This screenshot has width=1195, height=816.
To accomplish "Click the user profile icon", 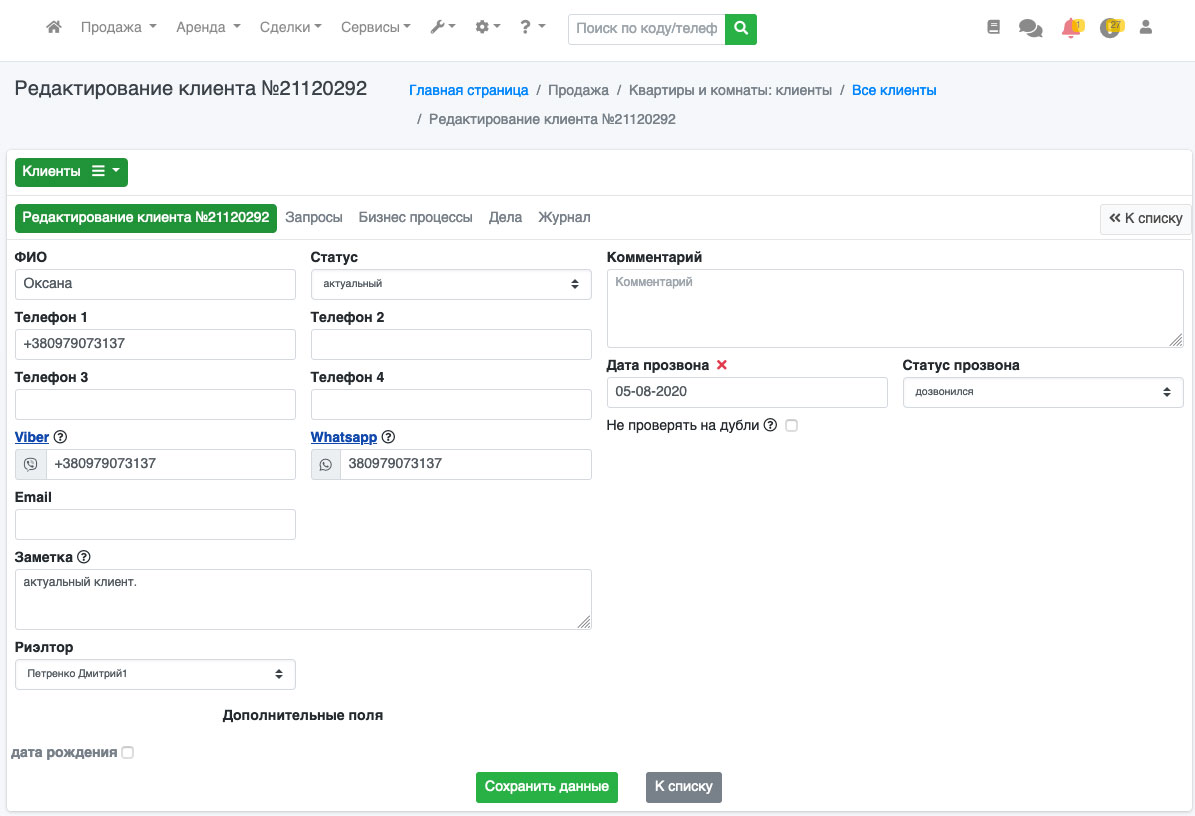I will click(1146, 28).
